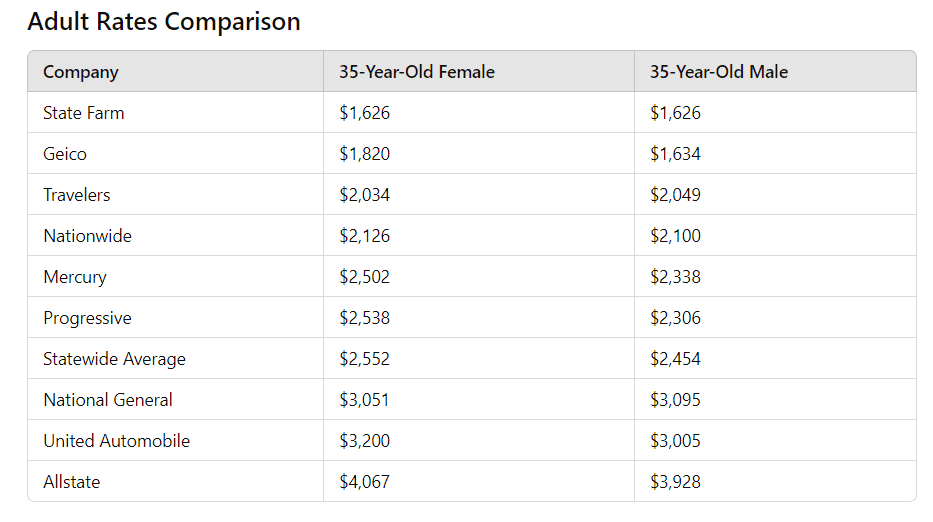The width and height of the screenshot is (933, 522).
Task: Click the Allstate company cell
Action: (72, 482)
